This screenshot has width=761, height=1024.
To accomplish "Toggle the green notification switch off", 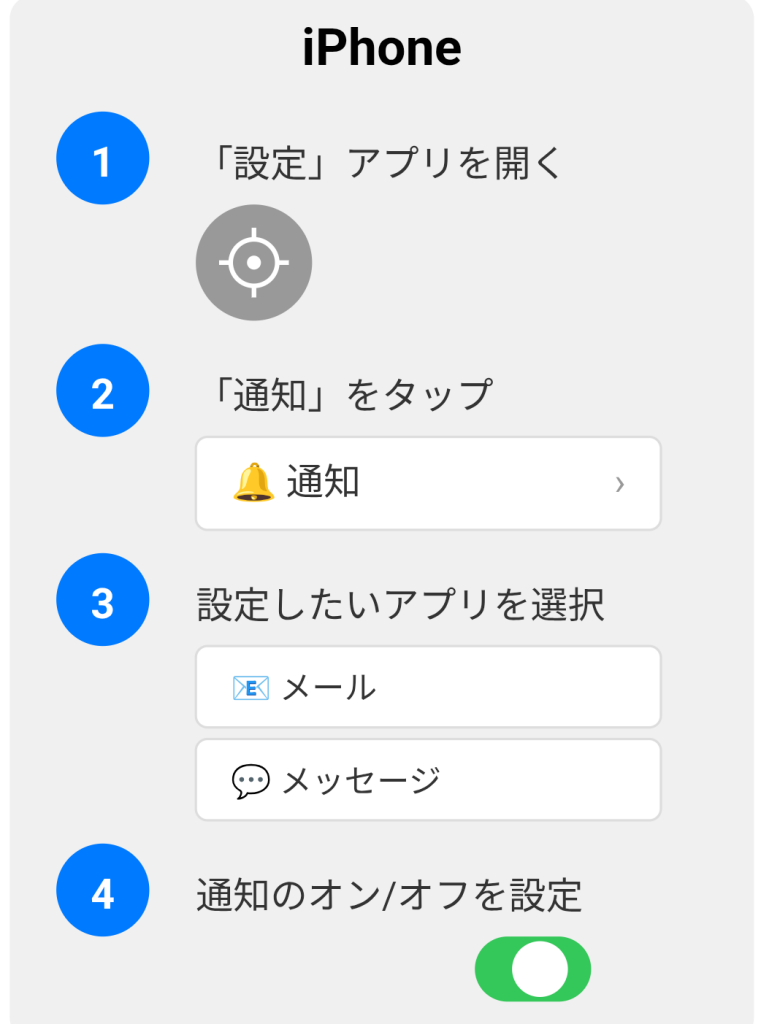I will tap(533, 969).
